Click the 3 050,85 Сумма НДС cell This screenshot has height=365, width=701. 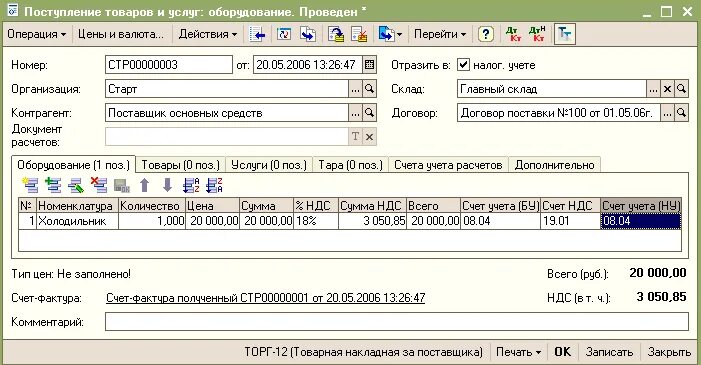(372, 221)
